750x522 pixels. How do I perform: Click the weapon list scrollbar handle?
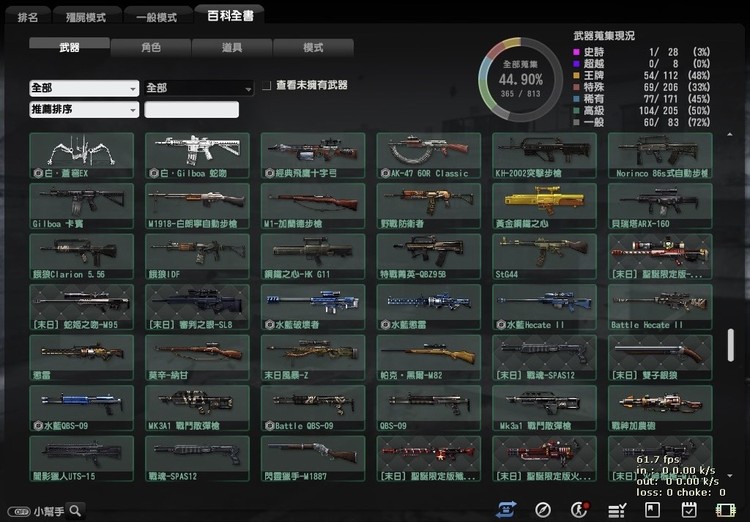tap(730, 345)
